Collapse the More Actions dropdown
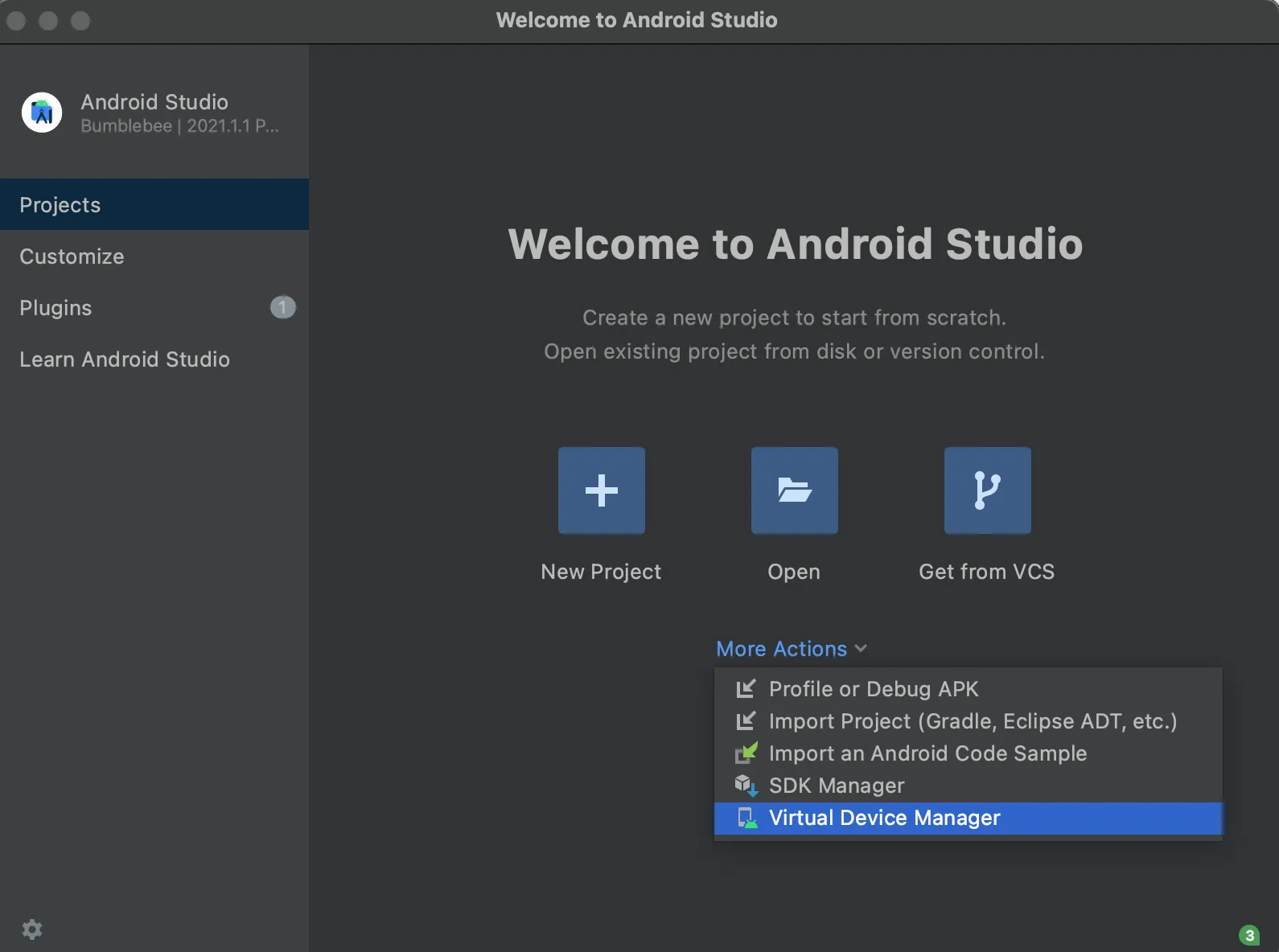The image size is (1279, 952). tap(781, 649)
